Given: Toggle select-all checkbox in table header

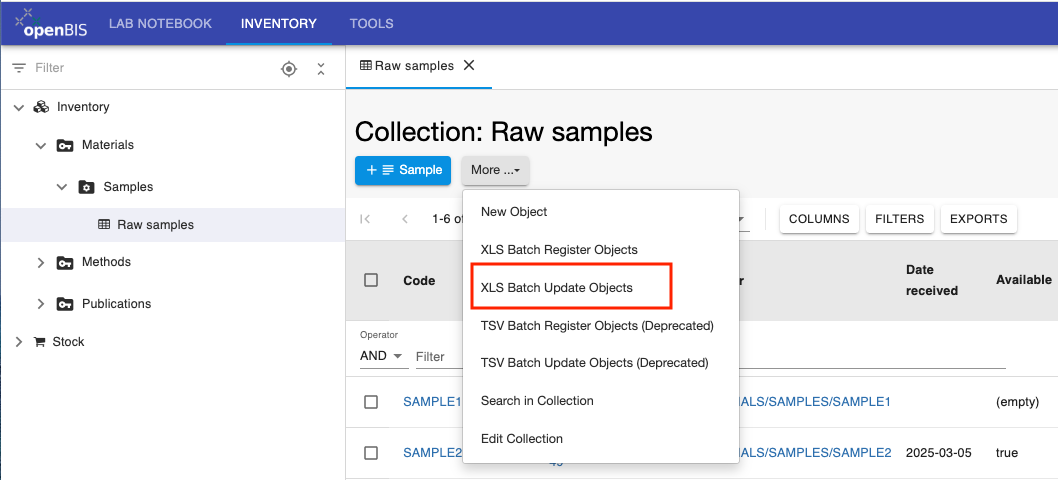Looking at the screenshot, I should pos(371,280).
